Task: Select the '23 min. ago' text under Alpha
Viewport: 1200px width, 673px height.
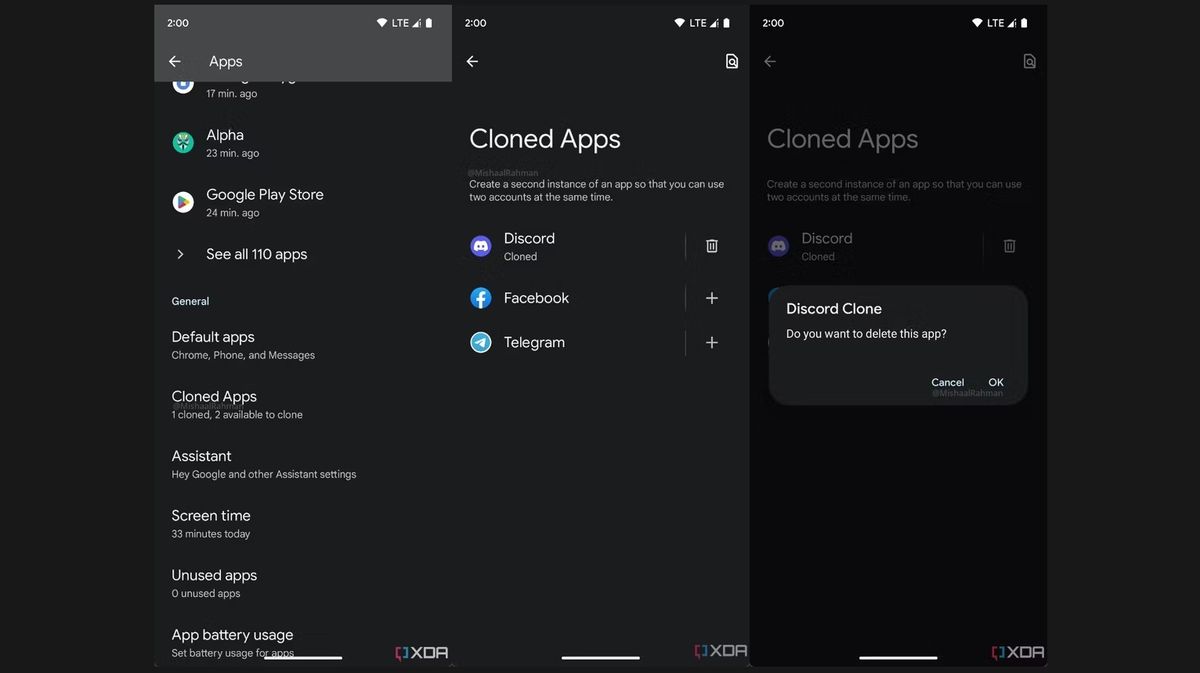Action: 232,153
